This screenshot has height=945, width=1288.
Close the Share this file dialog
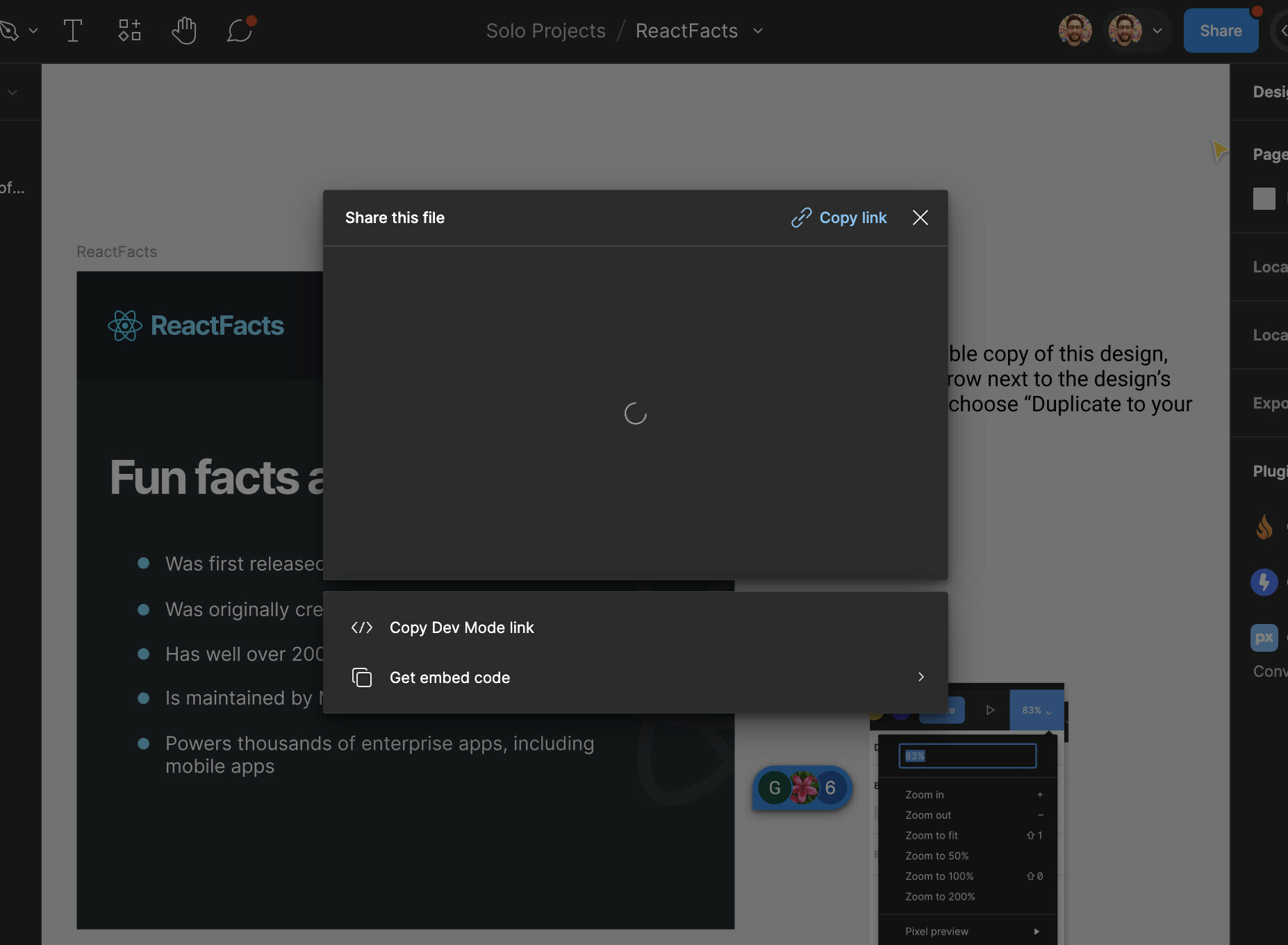point(920,217)
